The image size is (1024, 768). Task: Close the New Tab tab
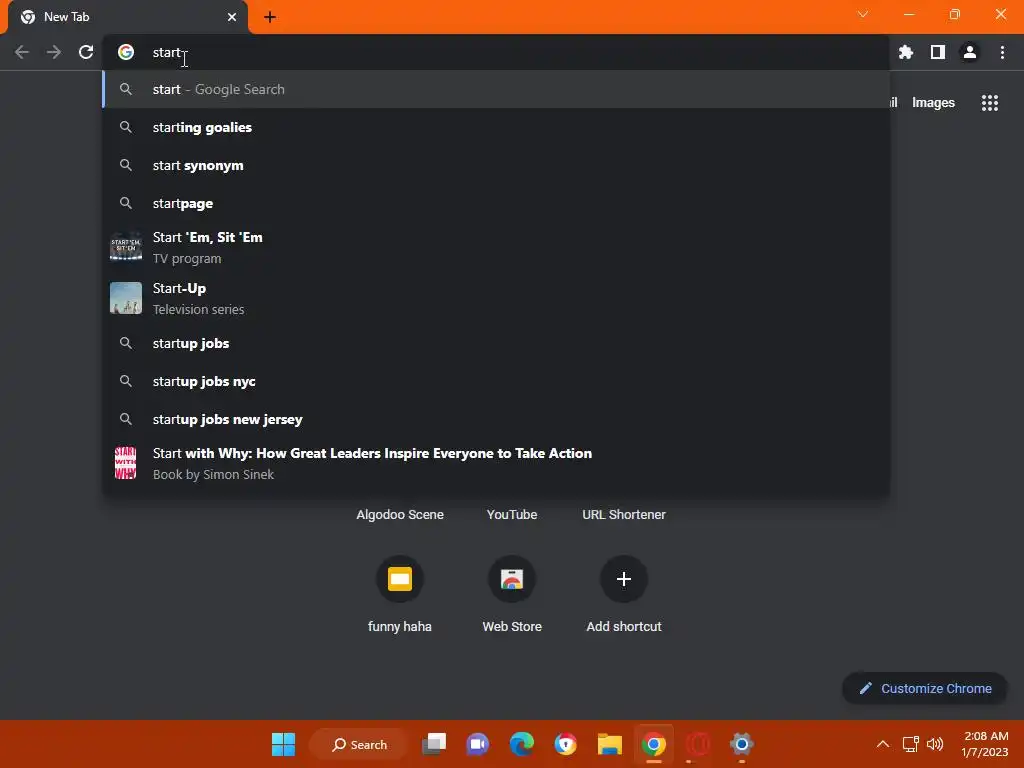coord(232,17)
